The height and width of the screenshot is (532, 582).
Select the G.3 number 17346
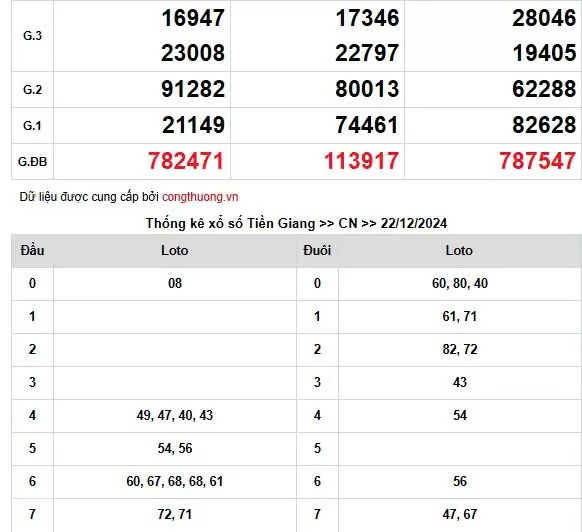[x=367, y=18]
